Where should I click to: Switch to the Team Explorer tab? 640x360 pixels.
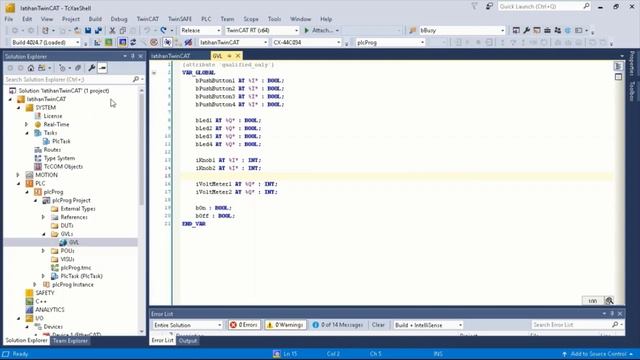(70, 341)
